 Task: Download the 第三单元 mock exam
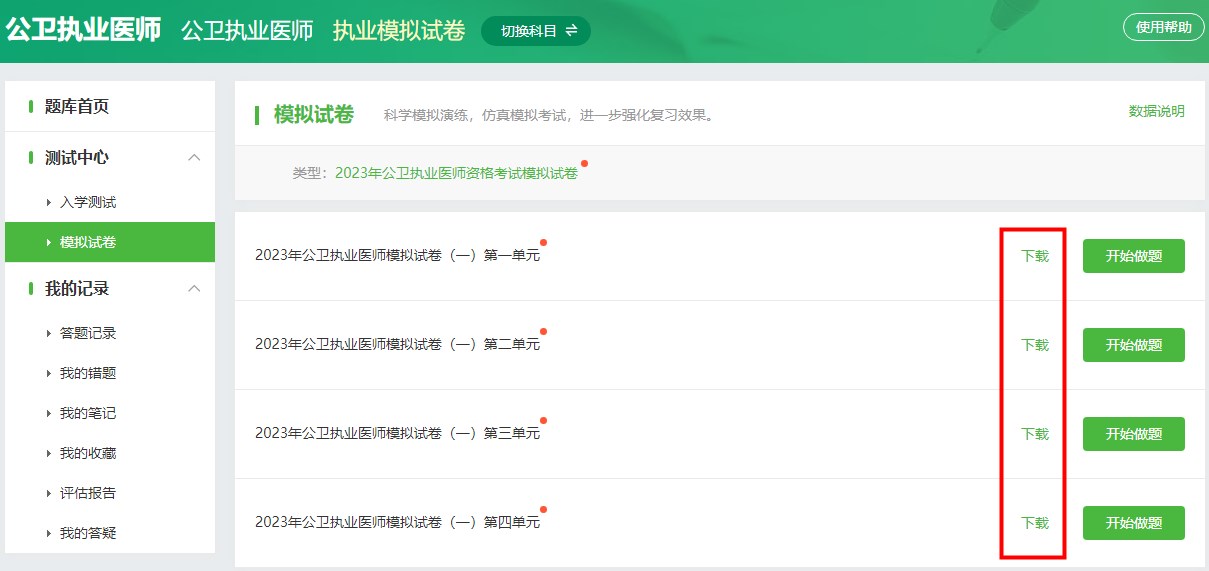[1034, 434]
